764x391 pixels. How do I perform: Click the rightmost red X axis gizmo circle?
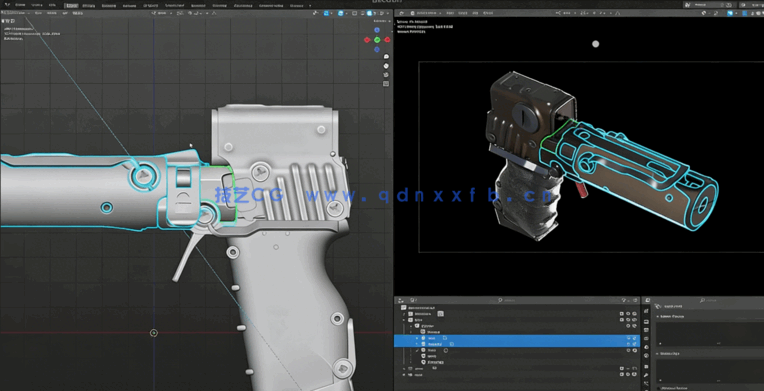coord(387,39)
